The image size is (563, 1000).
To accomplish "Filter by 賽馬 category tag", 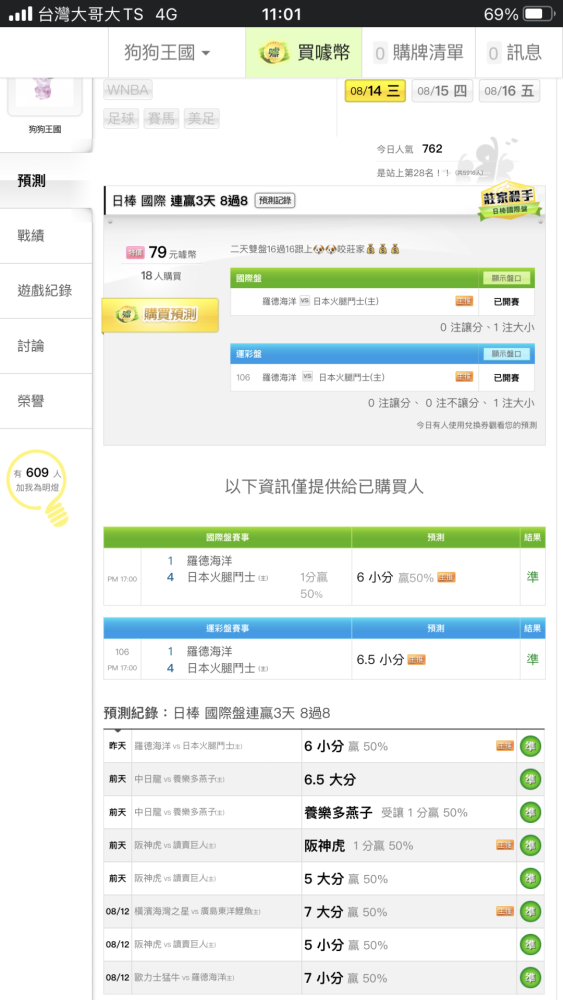I will pyautogui.click(x=161, y=118).
